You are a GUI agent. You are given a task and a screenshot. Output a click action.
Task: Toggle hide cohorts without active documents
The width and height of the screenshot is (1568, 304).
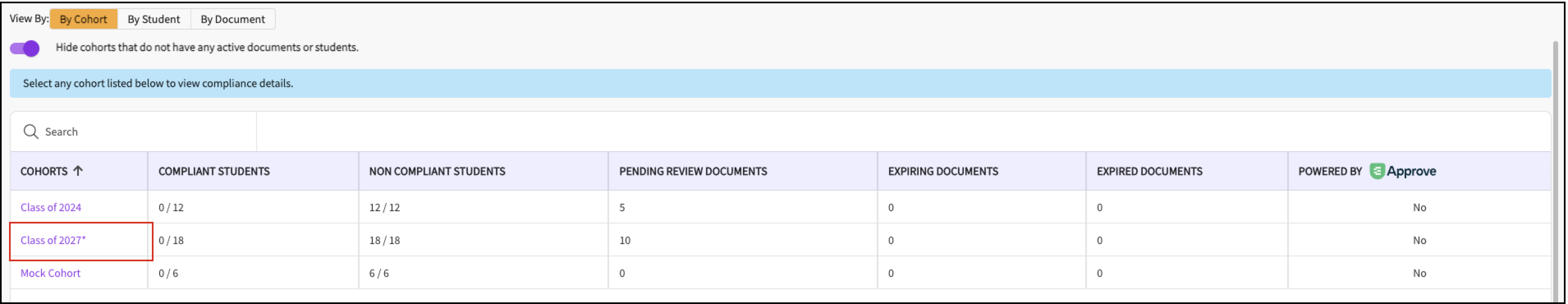(25, 48)
